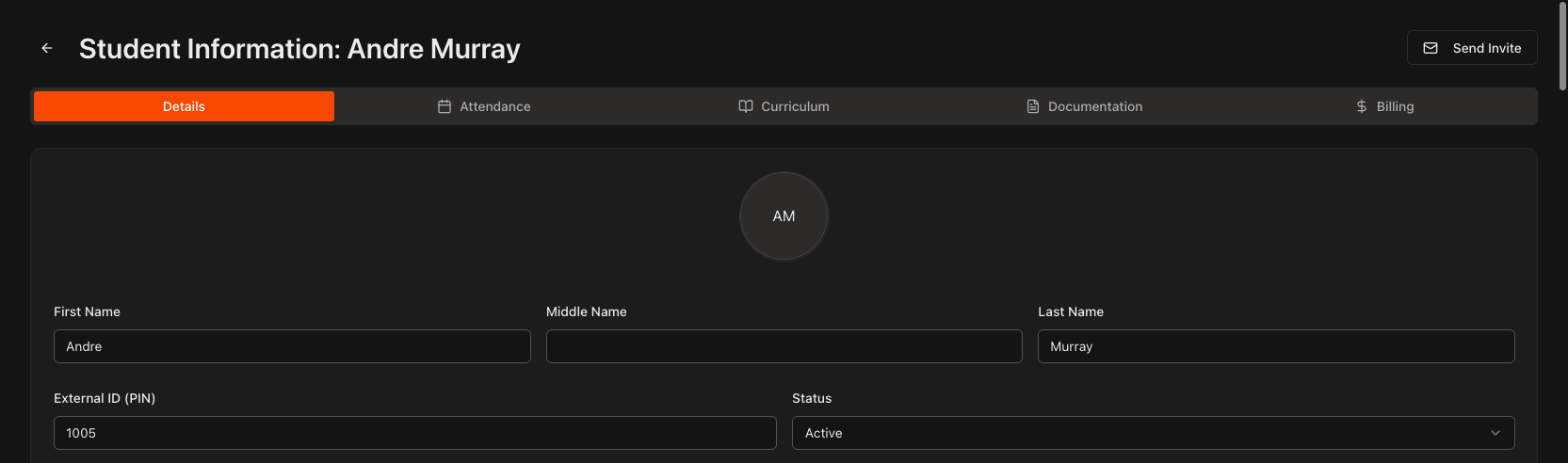Click the AM avatar circle
Viewport: 1568px width, 463px height.
(784, 216)
